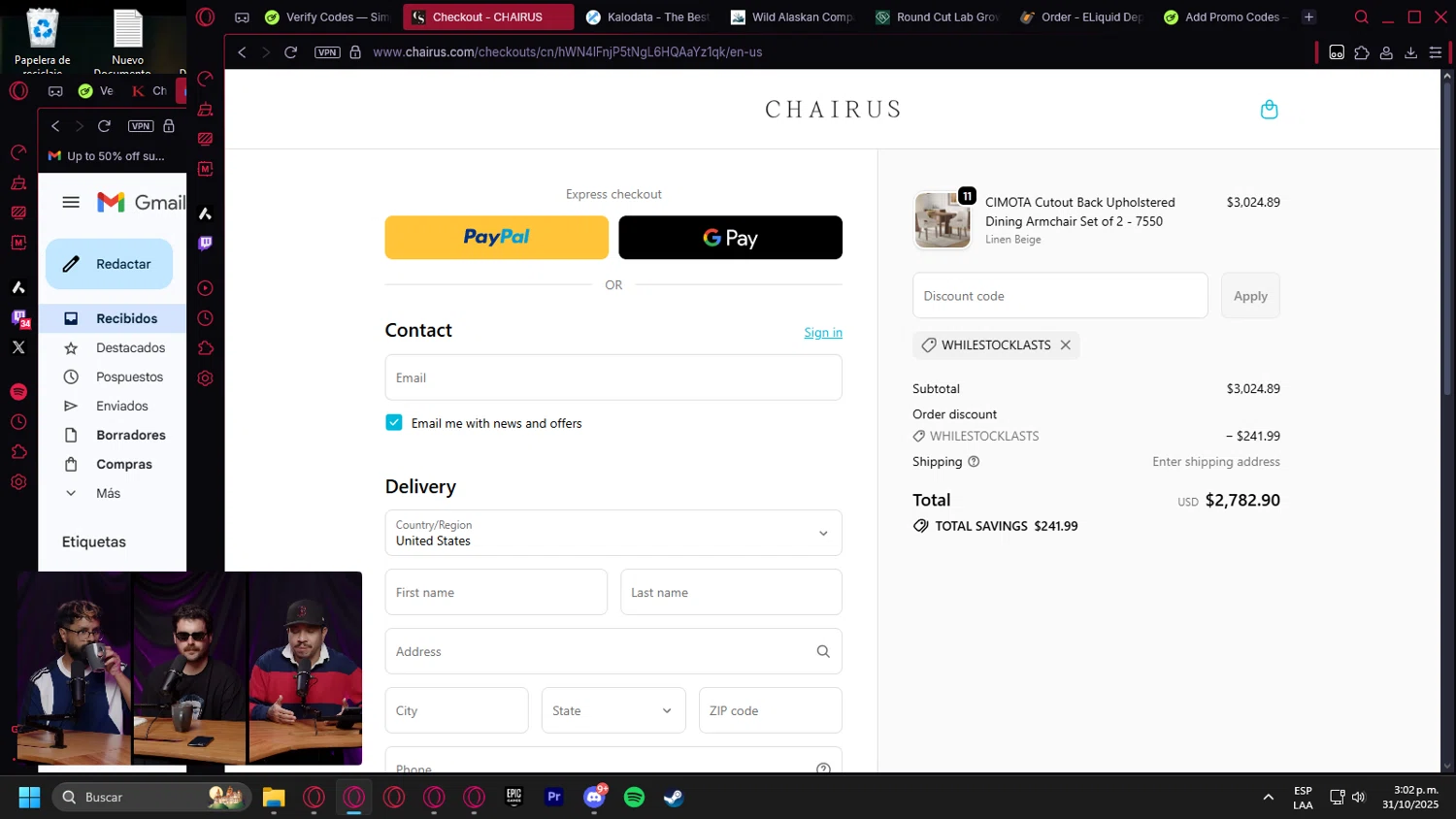Go back in the Chairus checkout window
Image resolution: width=1456 pixels, height=819 pixels.
click(243, 52)
